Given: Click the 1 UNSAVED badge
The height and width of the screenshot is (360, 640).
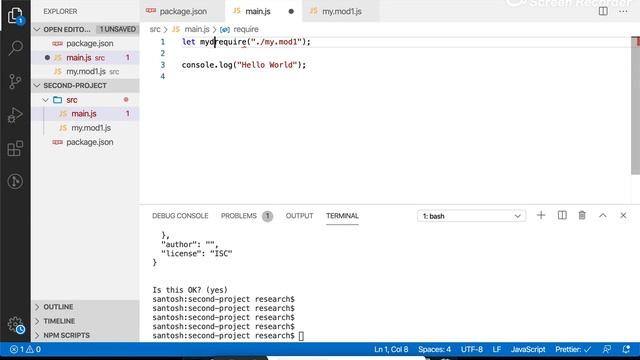Looking at the screenshot, I should coord(118,29).
